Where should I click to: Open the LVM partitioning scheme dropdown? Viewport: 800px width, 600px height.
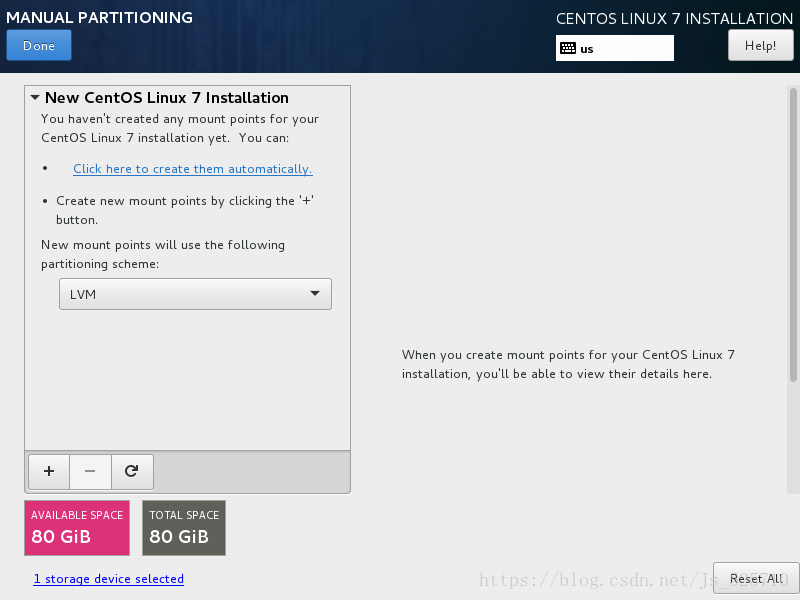[195, 294]
